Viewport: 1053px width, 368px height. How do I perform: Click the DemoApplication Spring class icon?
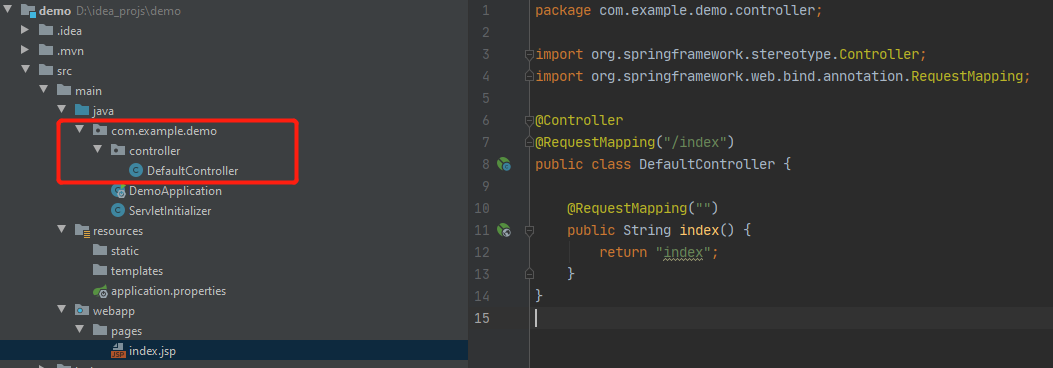(x=118, y=191)
